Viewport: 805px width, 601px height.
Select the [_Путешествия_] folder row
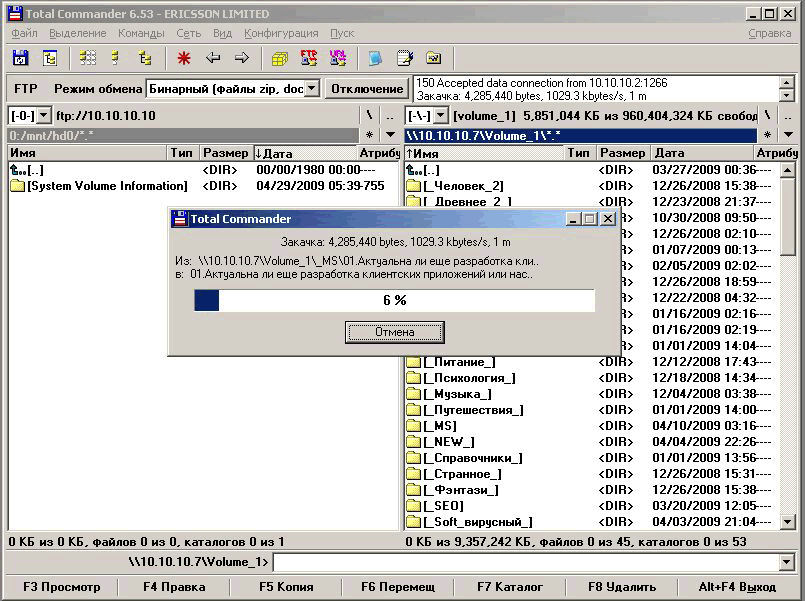coord(592,410)
